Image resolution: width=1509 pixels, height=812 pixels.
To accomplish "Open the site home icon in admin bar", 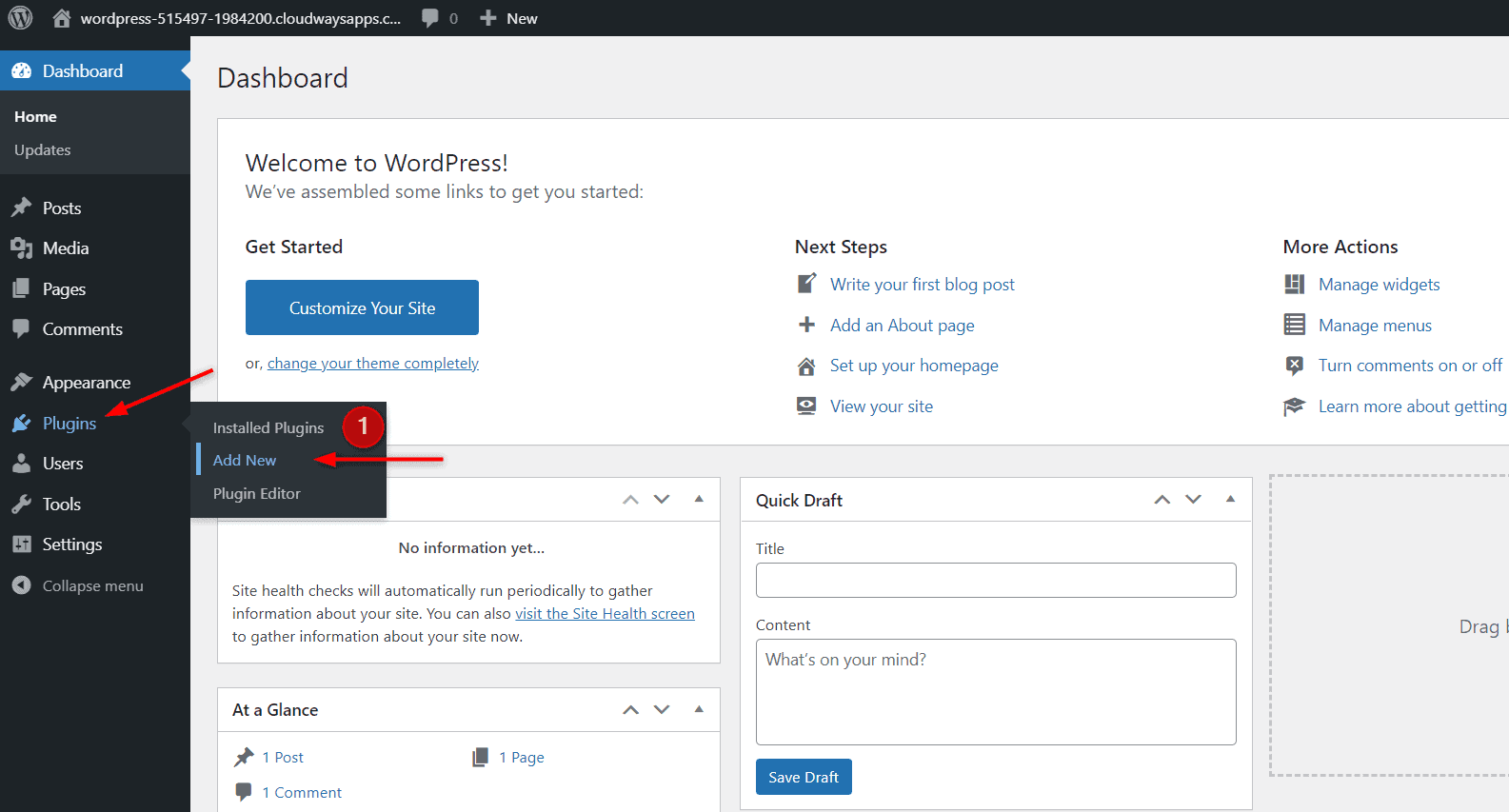I will pos(62,18).
